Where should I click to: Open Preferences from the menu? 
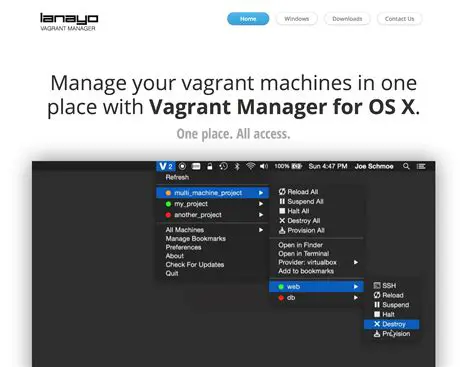coord(183,247)
